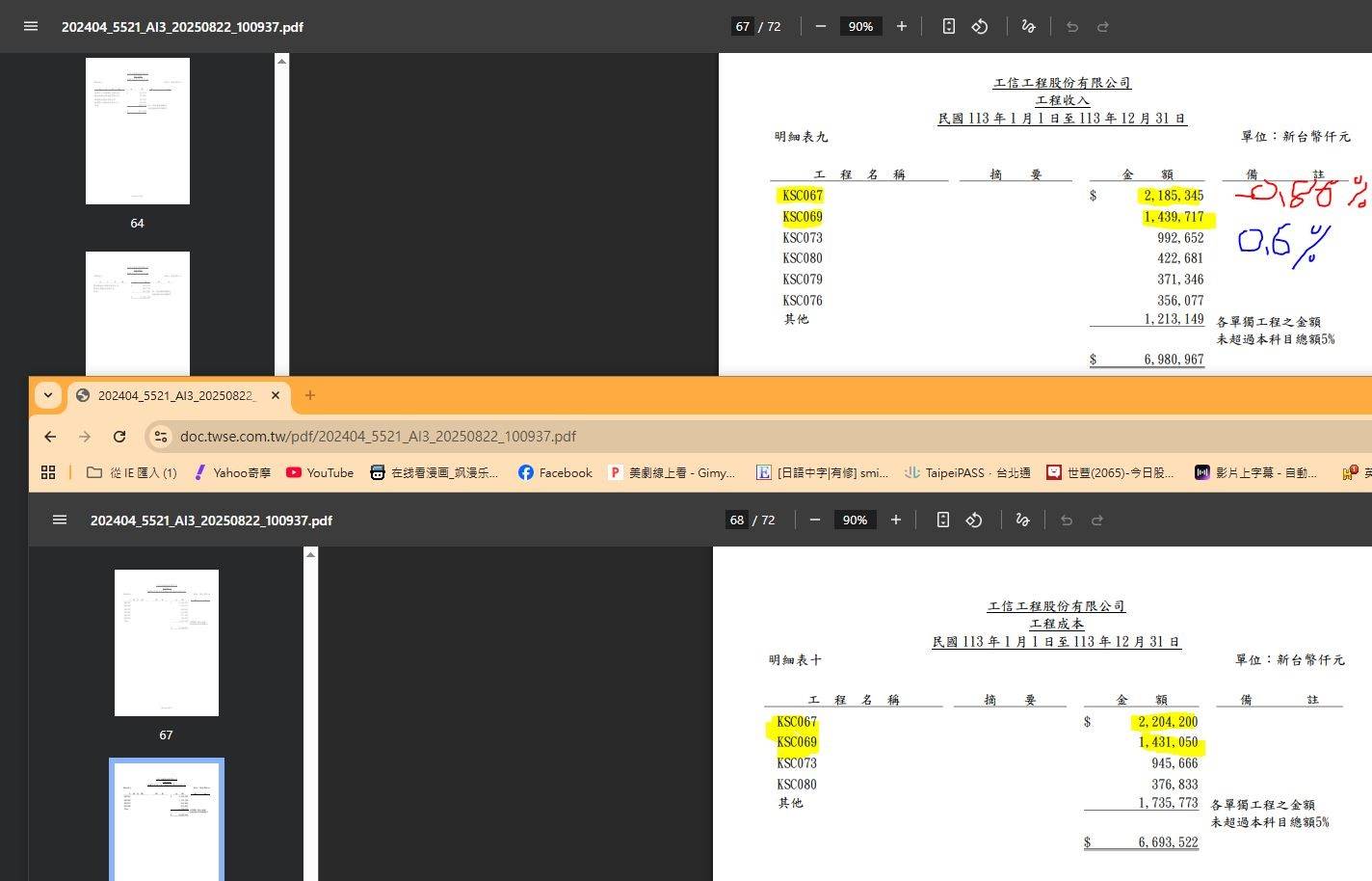Zoom out in the upper PDF toolbar
The width and height of the screenshot is (1372, 881).
click(821, 26)
